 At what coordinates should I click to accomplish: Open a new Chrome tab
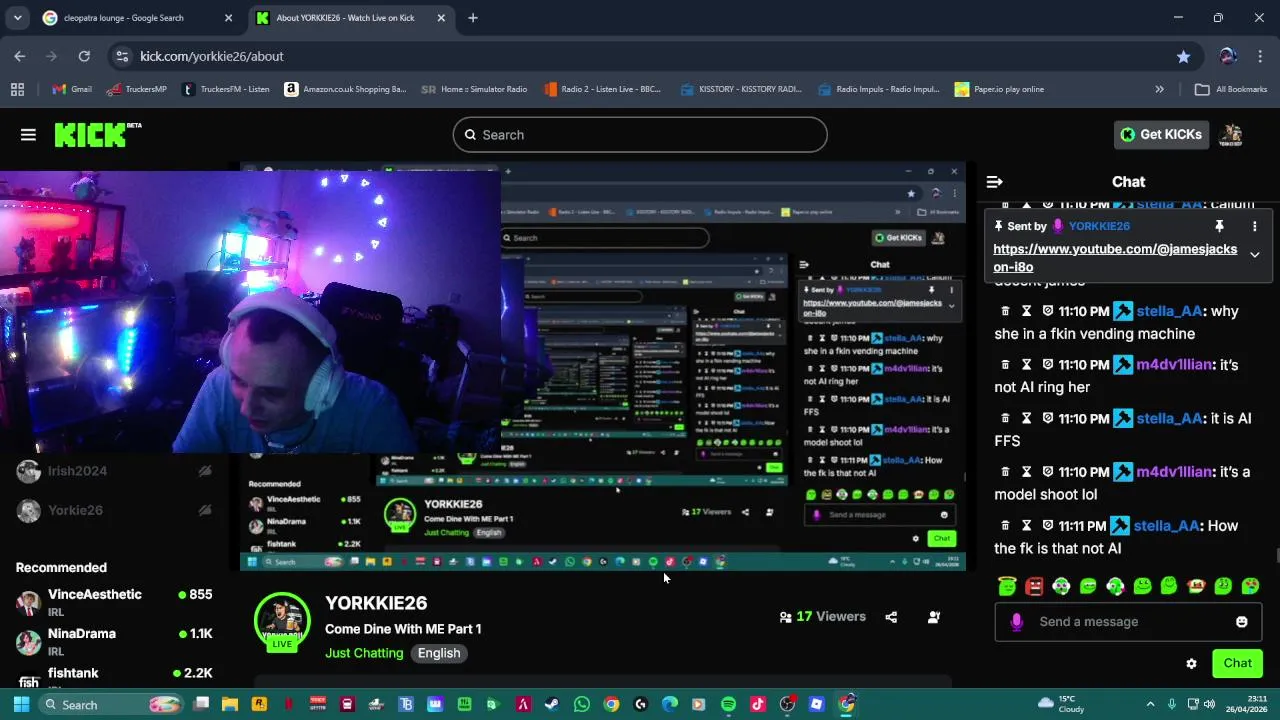(x=473, y=18)
